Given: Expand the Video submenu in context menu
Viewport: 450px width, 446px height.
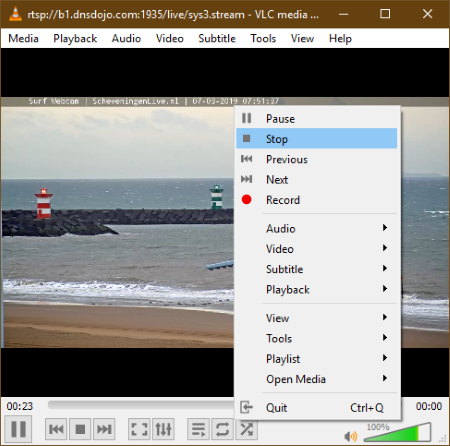Looking at the screenshot, I should tap(317, 249).
